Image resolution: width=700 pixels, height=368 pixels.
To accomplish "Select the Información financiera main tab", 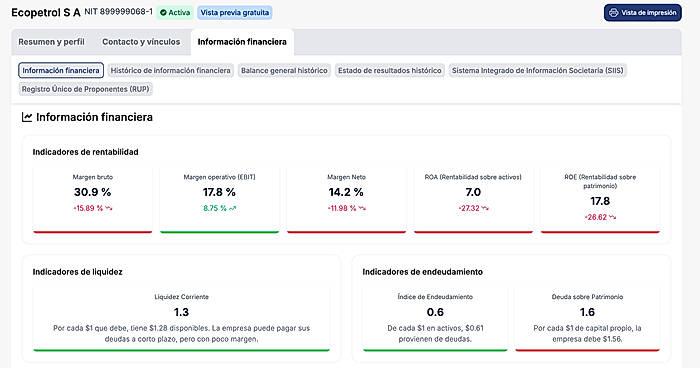I will click(x=242, y=42).
